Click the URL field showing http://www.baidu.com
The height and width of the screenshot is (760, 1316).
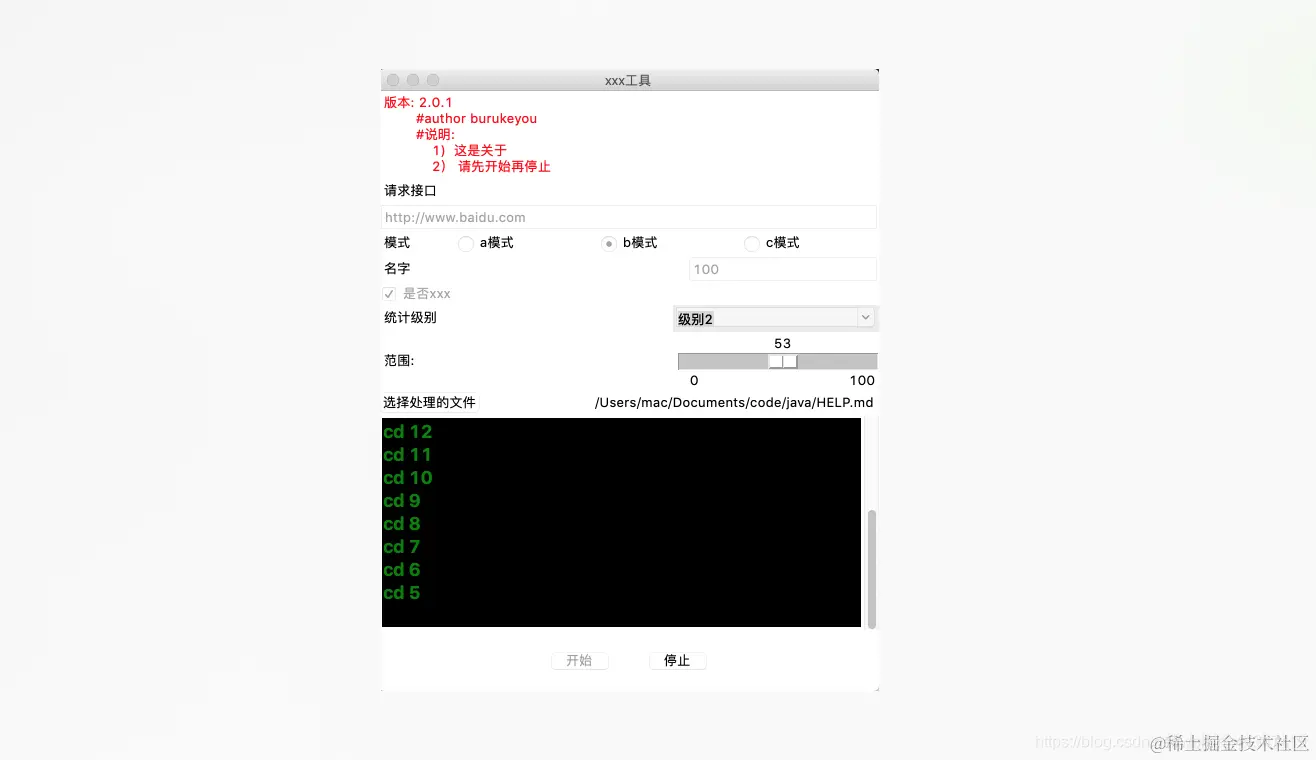click(x=628, y=217)
